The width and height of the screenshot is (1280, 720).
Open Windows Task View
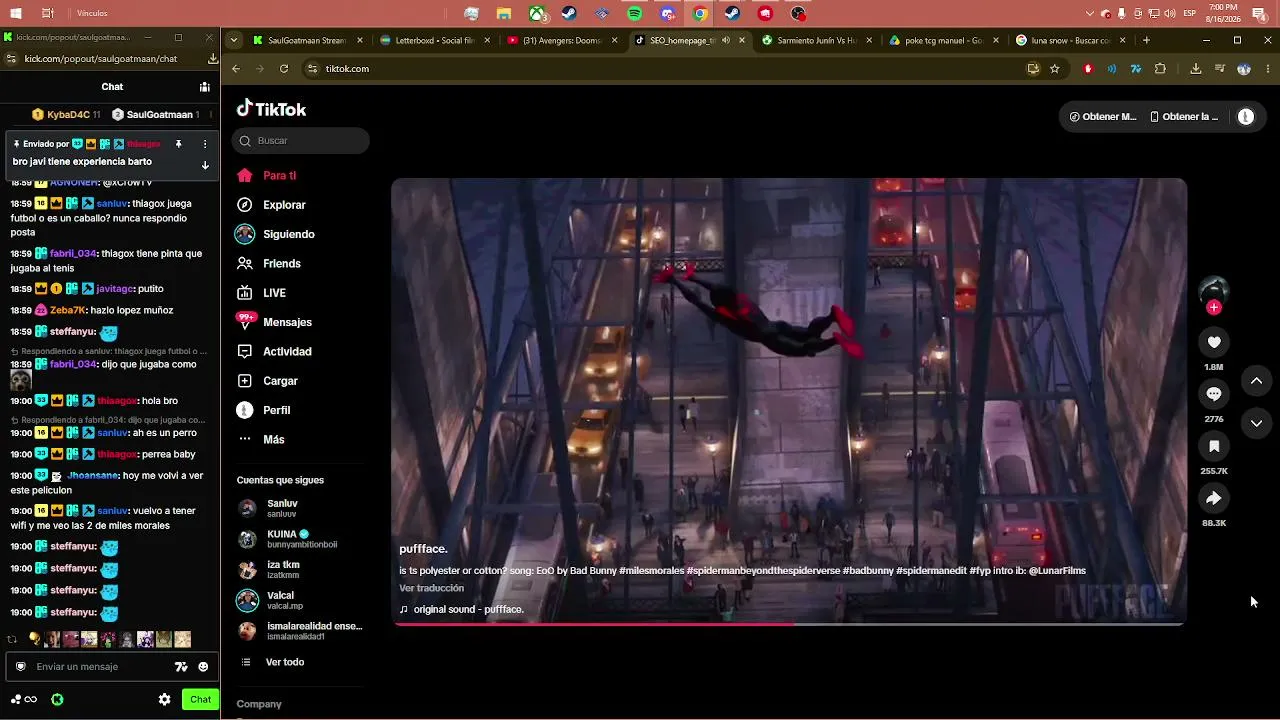48,14
